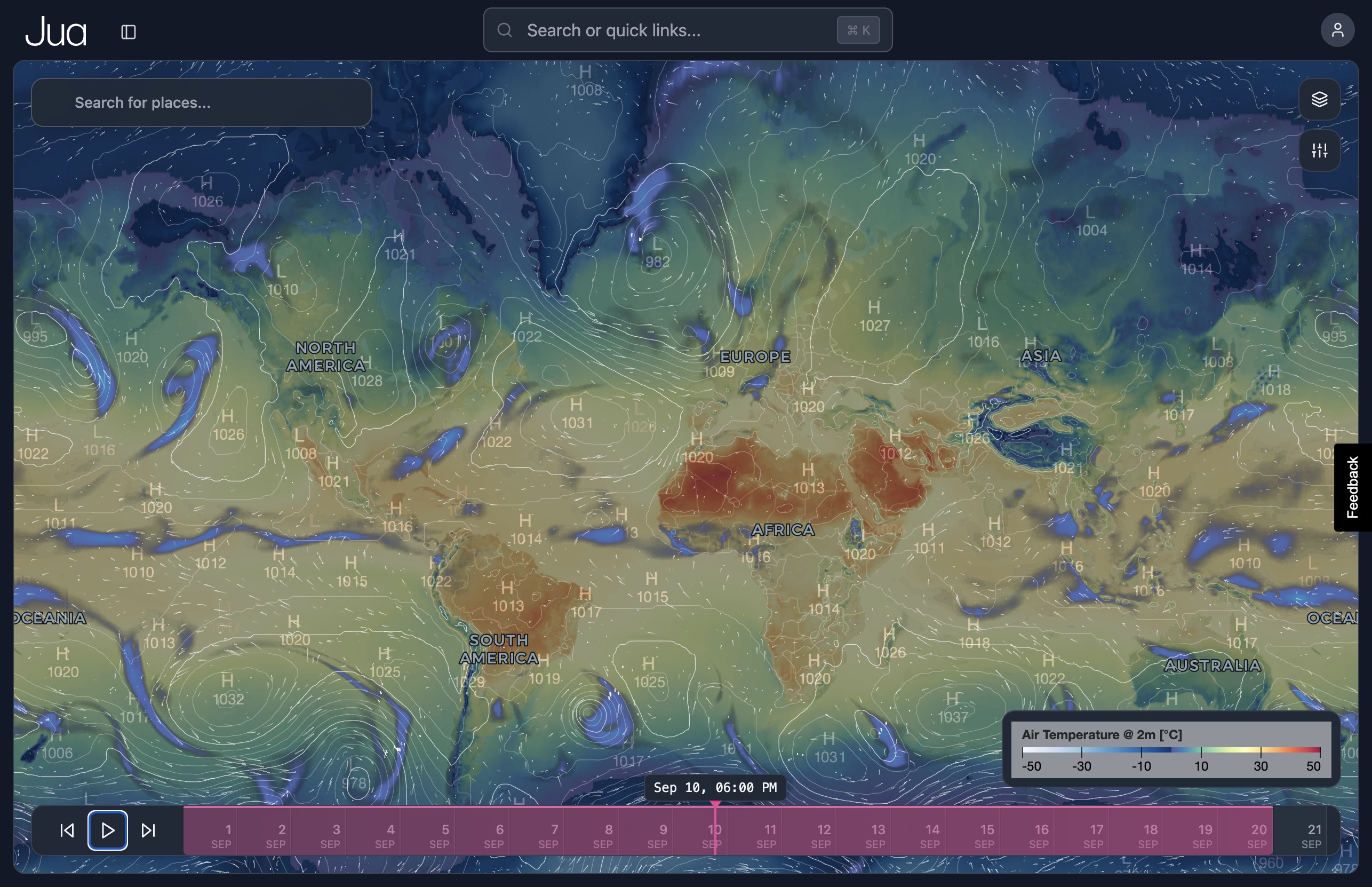Open the map layers panel
Screen dimensions: 1372x887
(x=1320, y=99)
